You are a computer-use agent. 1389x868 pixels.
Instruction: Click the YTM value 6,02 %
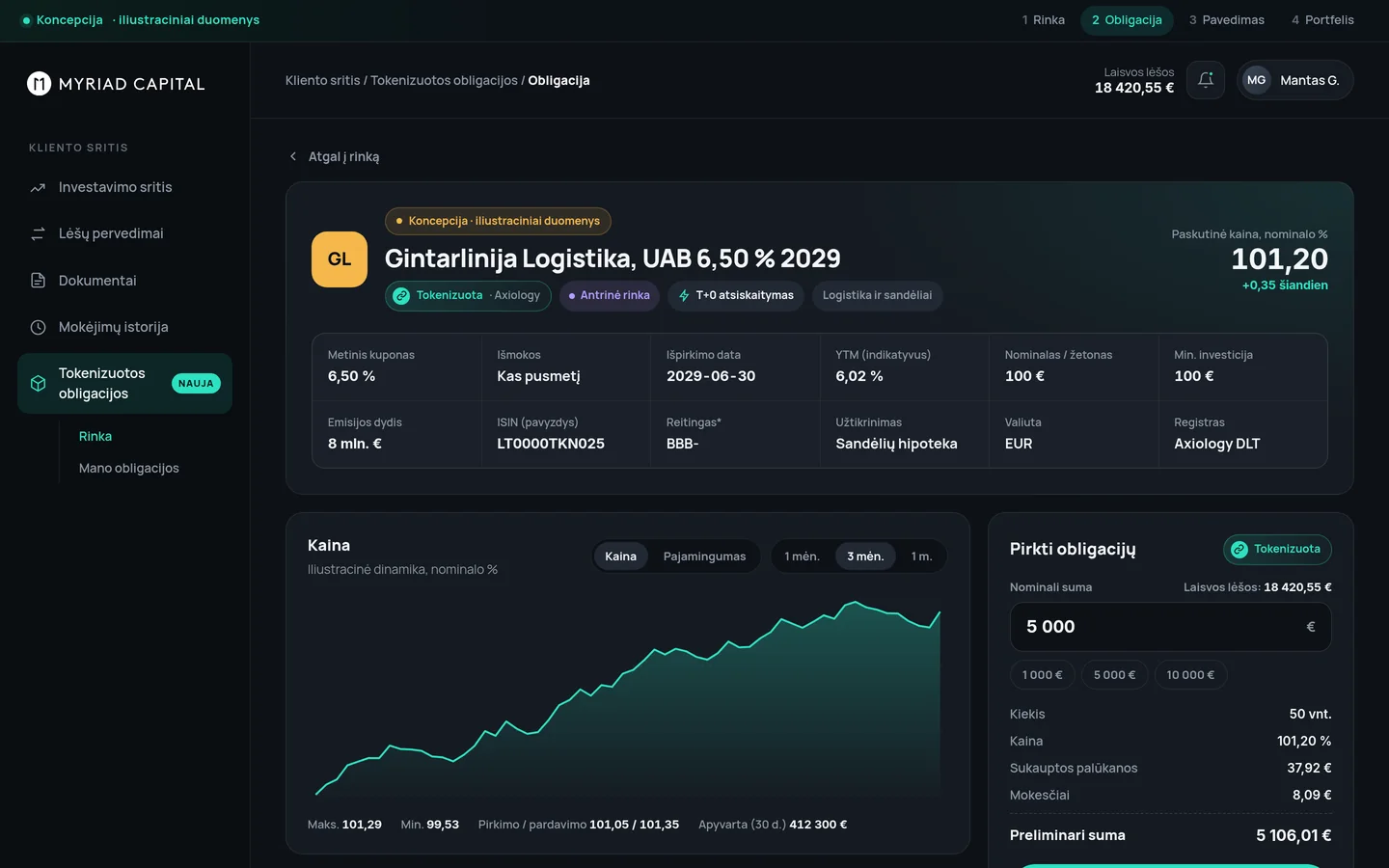859,376
